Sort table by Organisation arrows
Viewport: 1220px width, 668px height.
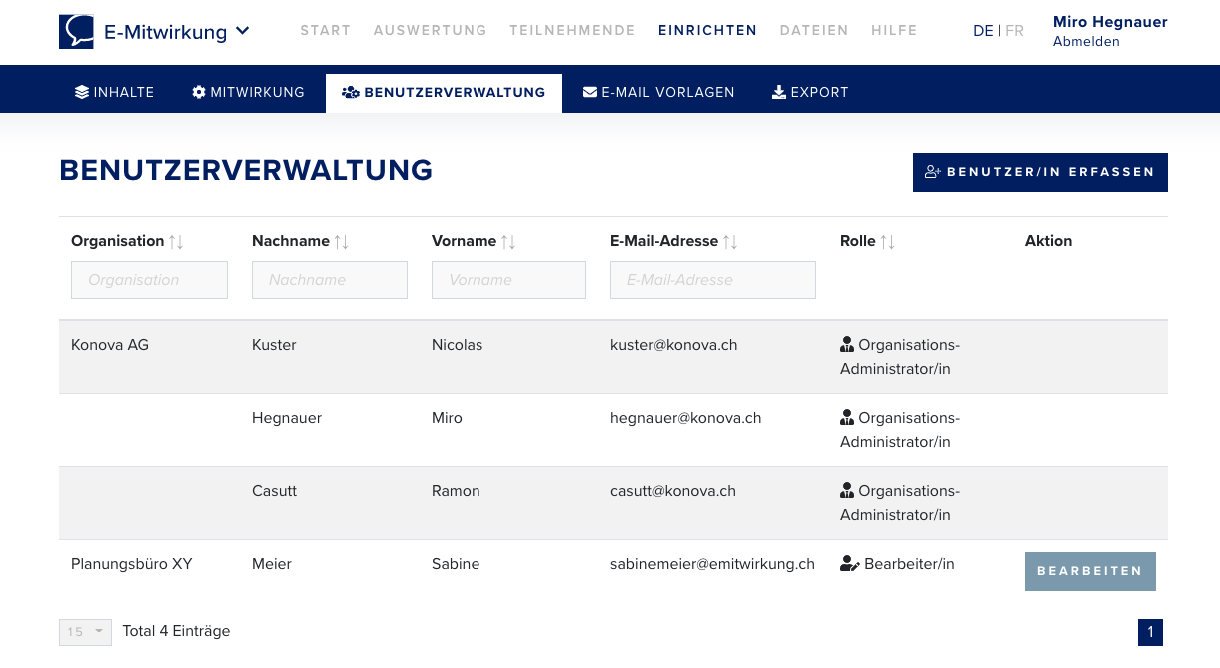point(177,242)
